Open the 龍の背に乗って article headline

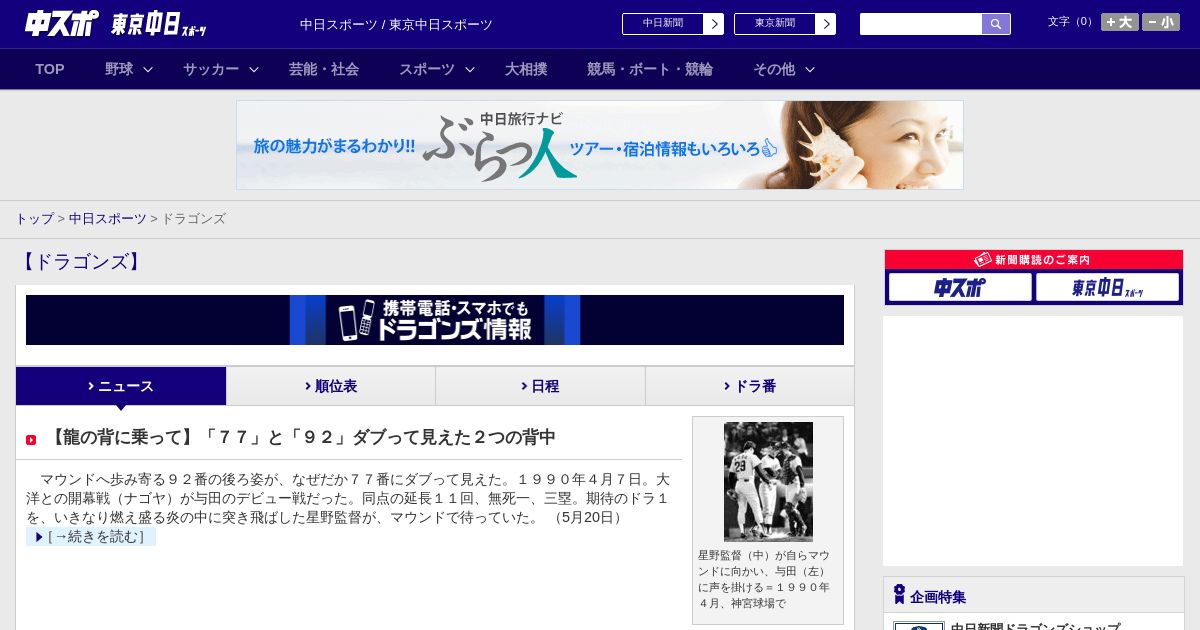coord(301,437)
